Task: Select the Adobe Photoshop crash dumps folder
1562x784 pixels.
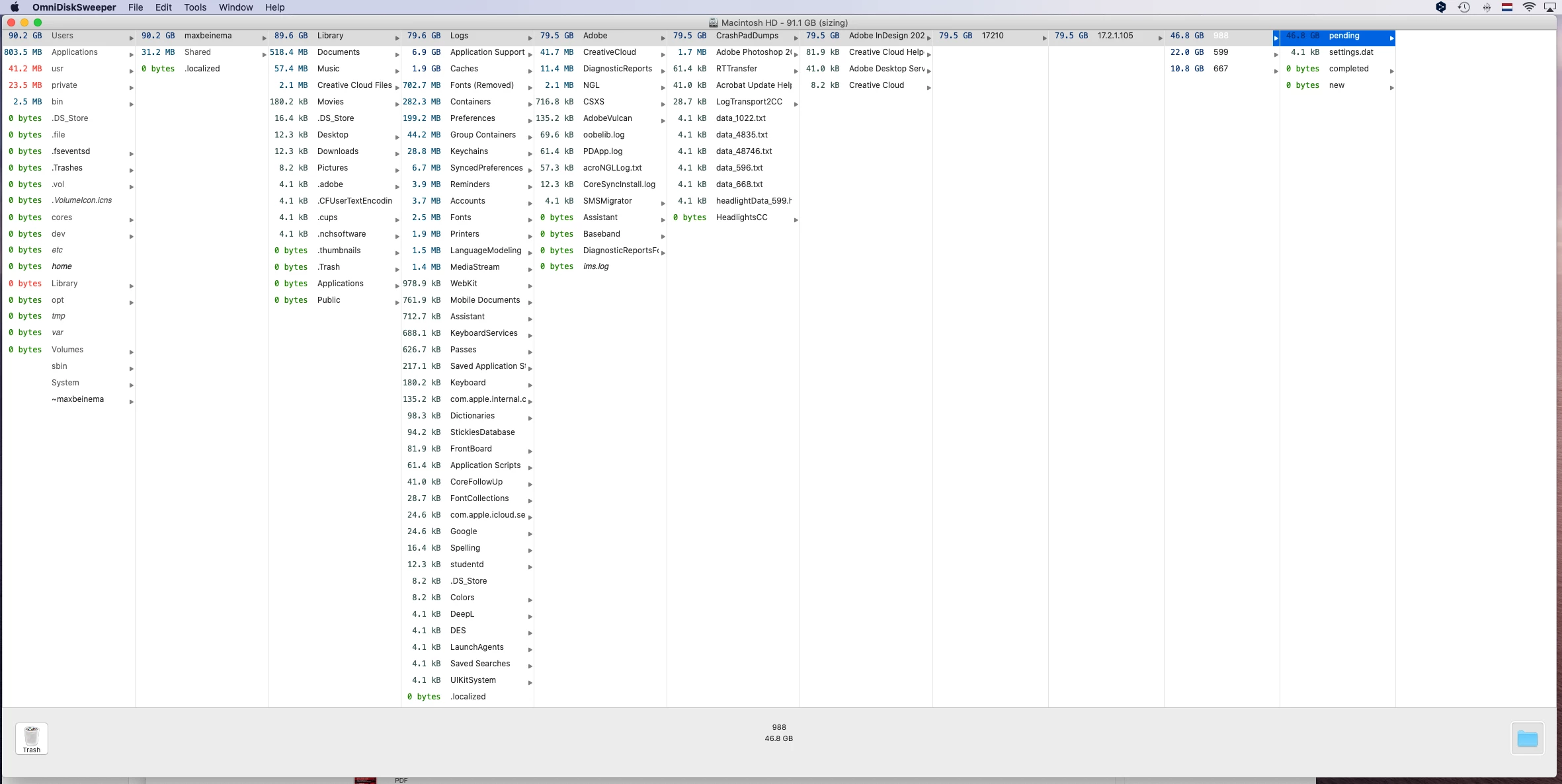Action: (753, 52)
